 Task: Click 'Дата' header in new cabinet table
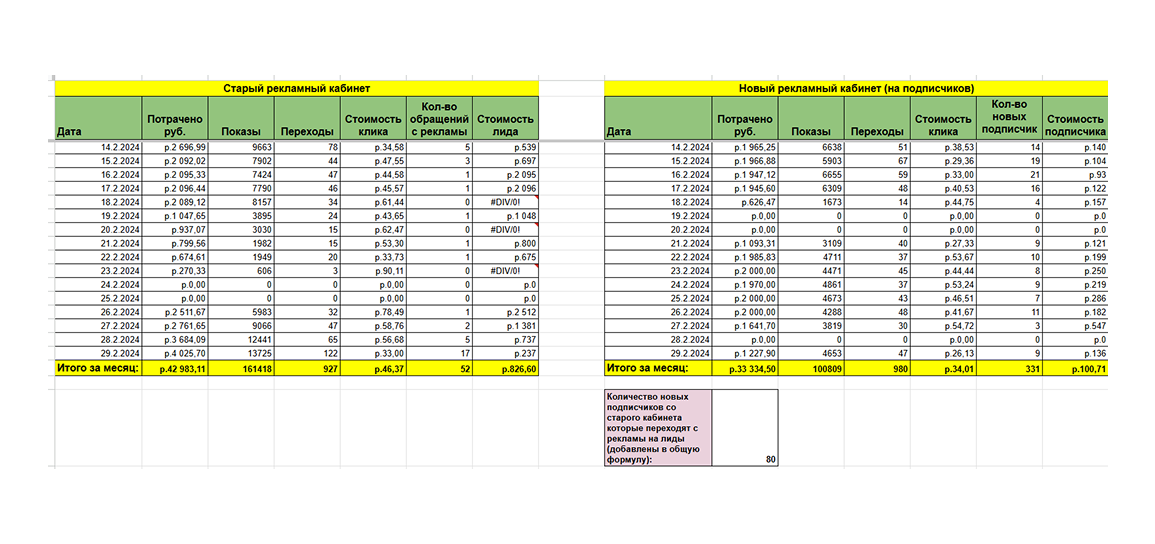point(658,118)
